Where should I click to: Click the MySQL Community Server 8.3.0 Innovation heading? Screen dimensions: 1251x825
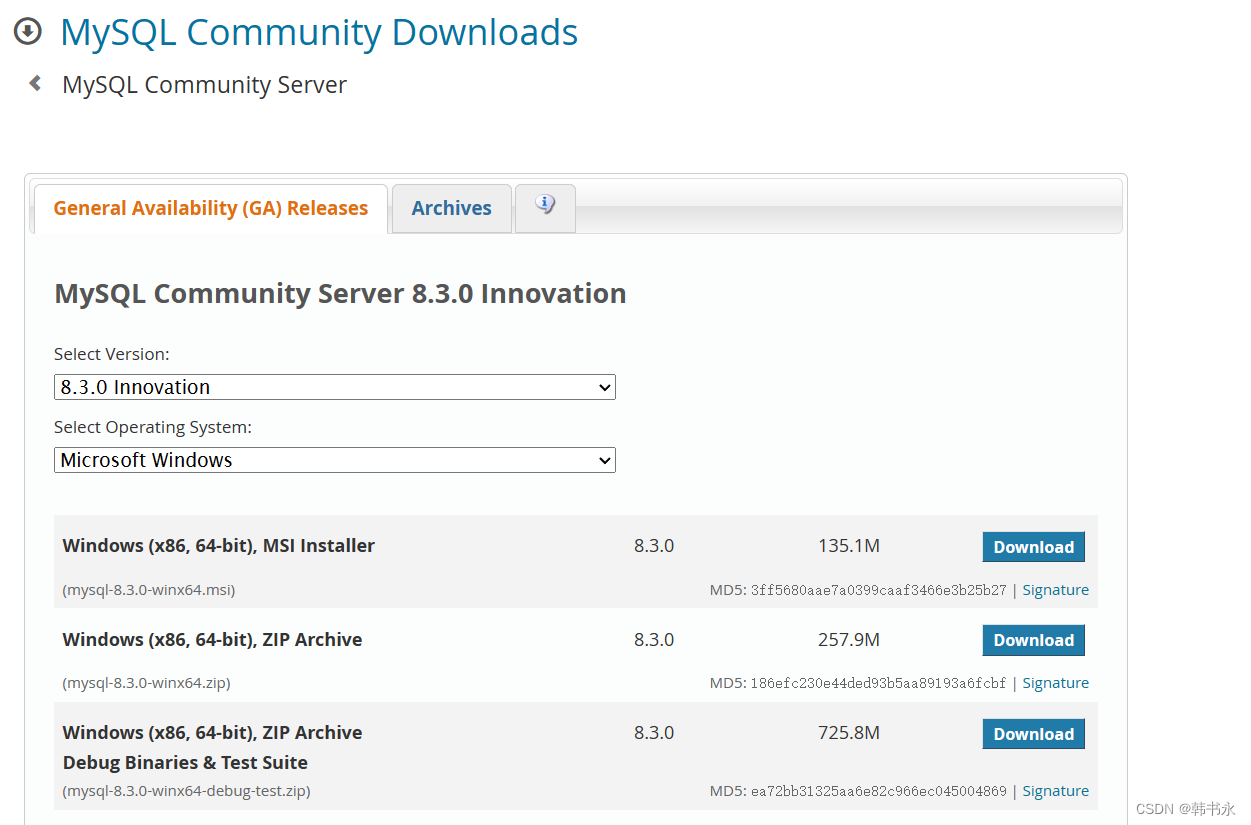click(x=340, y=293)
